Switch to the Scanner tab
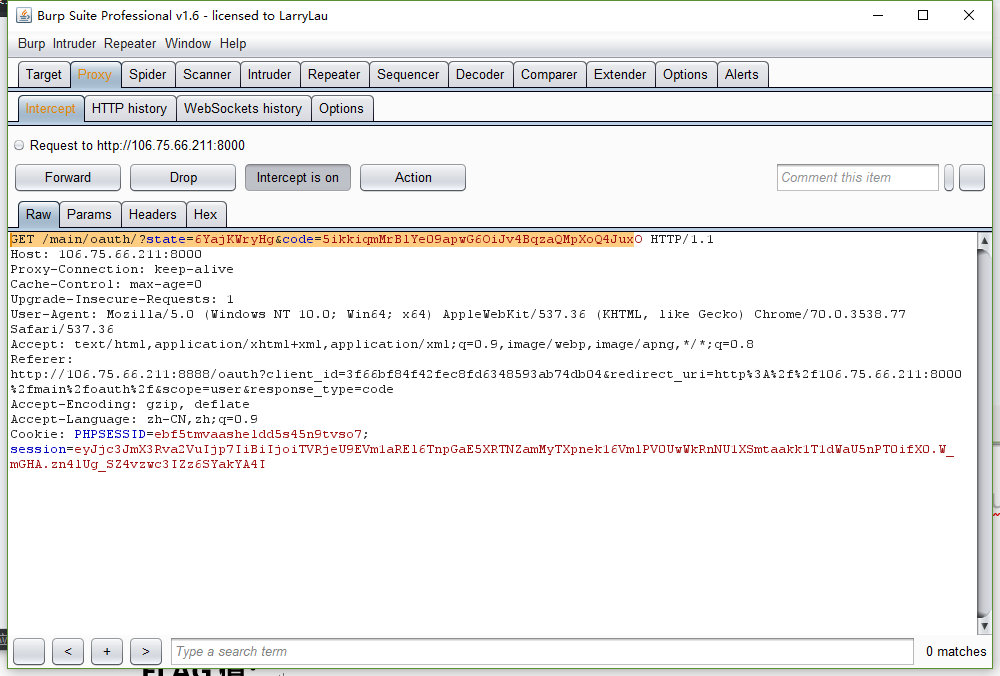 (207, 75)
